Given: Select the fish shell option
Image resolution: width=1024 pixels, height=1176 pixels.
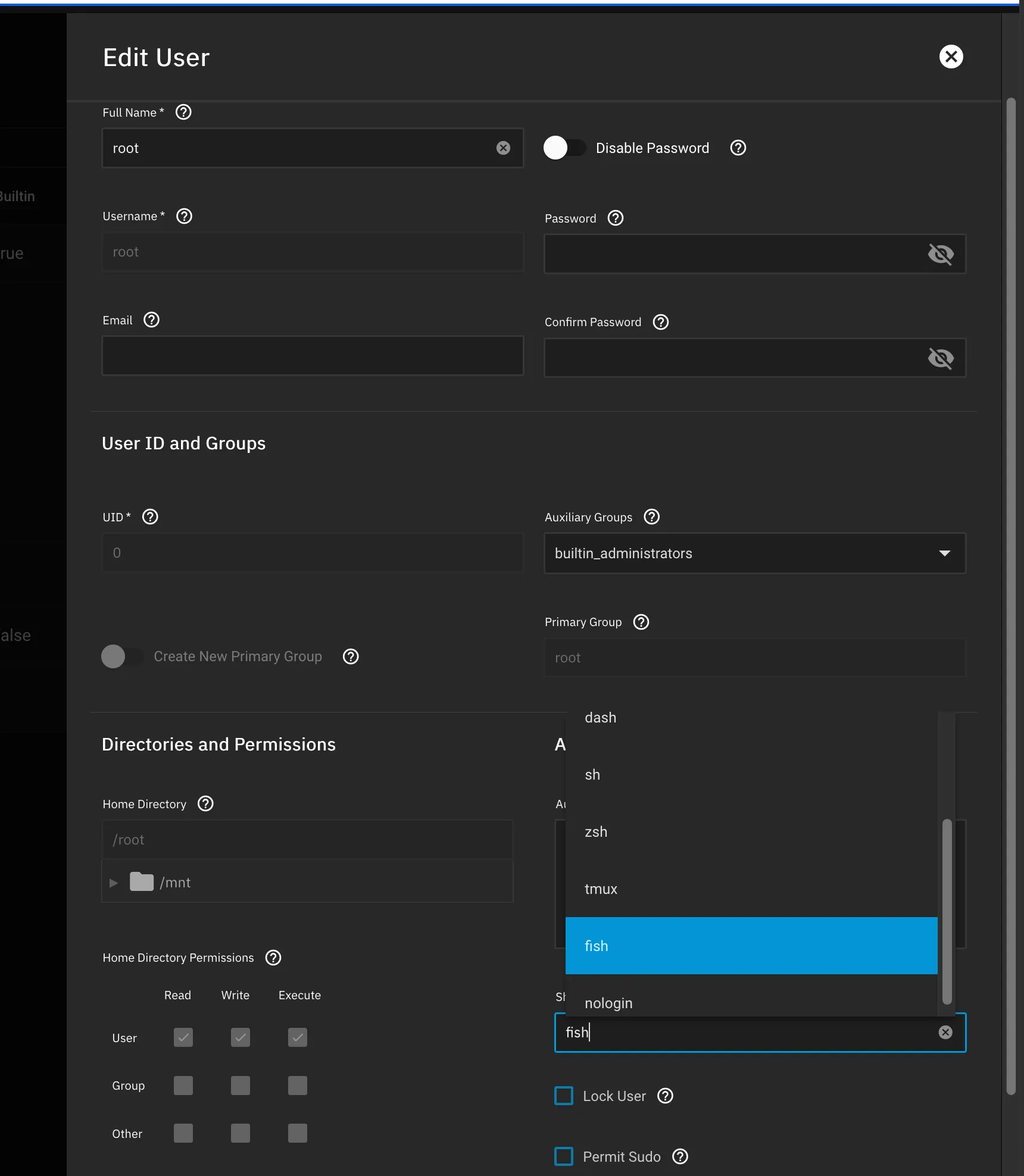Looking at the screenshot, I should (751, 946).
